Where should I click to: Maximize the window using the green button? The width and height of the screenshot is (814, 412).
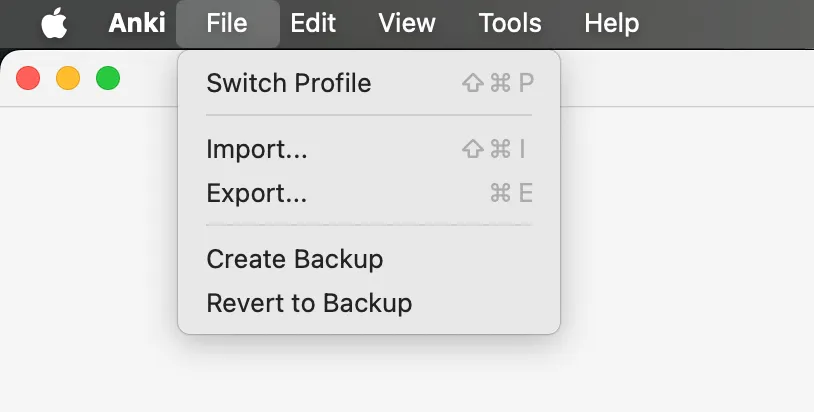[x=108, y=78]
